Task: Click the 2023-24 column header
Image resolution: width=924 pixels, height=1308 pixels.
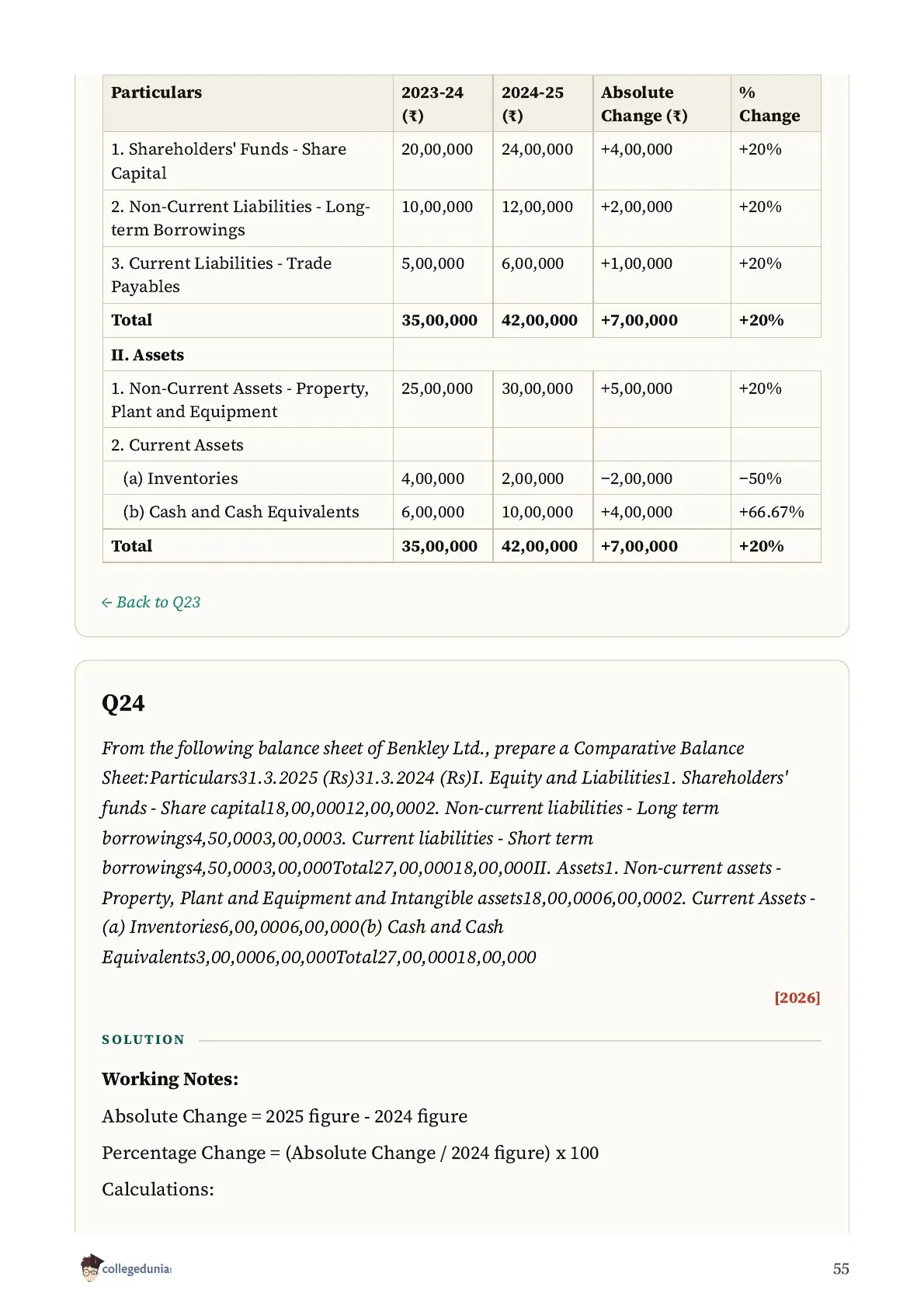Action: [x=432, y=104]
